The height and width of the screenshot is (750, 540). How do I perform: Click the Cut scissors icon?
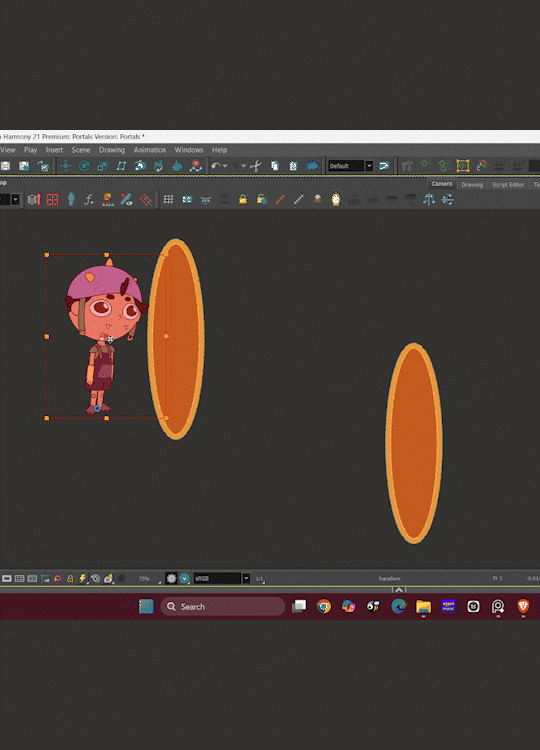(256, 166)
